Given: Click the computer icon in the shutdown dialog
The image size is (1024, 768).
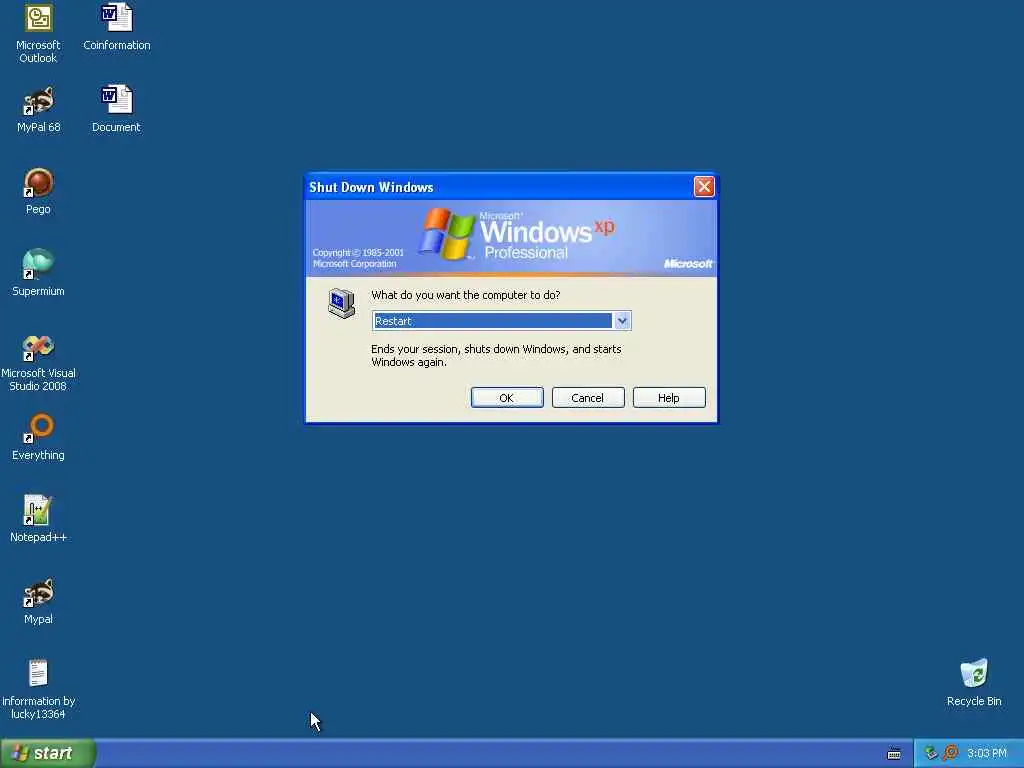Looking at the screenshot, I should point(342,303).
